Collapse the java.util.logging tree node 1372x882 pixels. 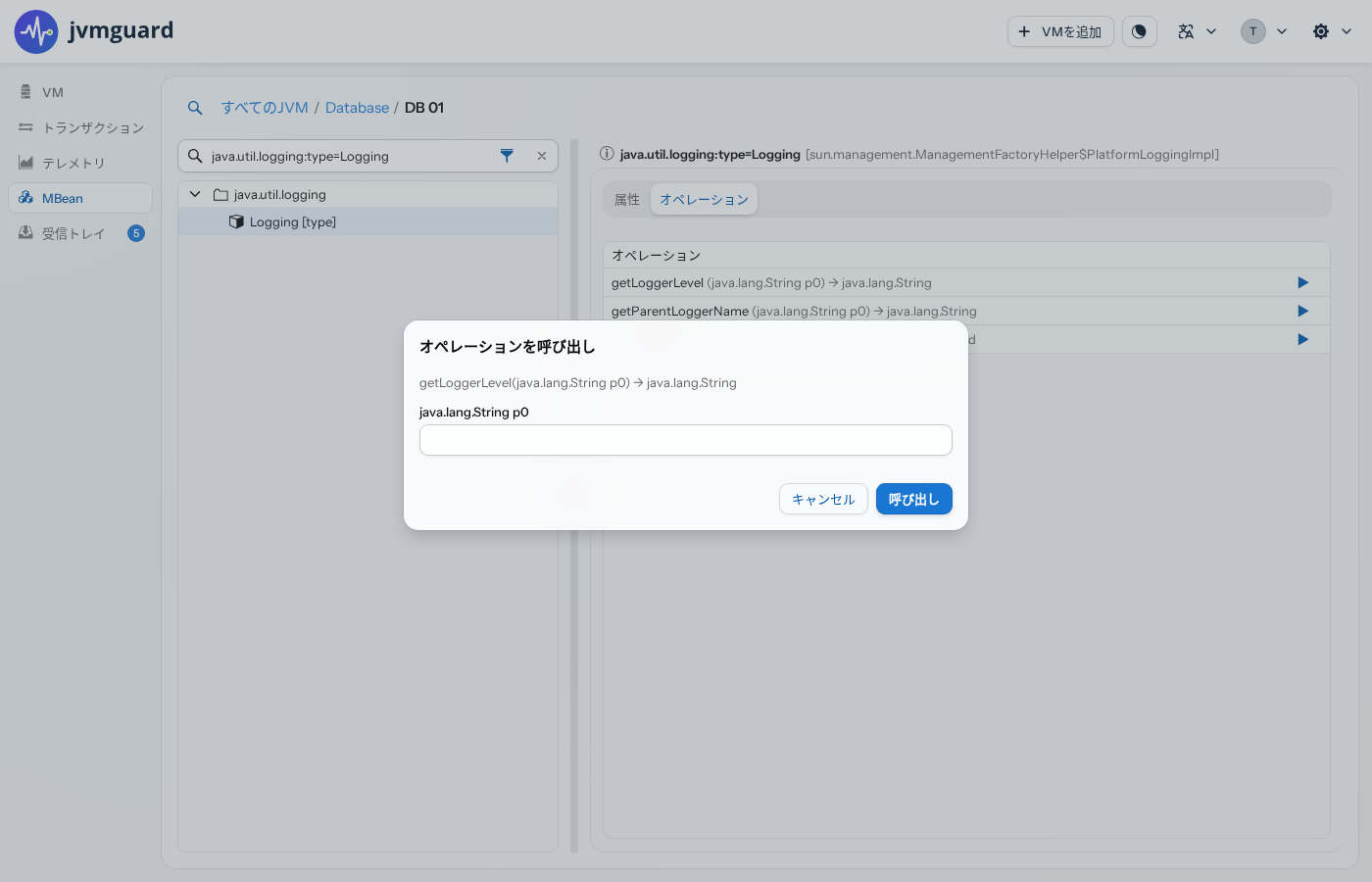click(x=195, y=194)
